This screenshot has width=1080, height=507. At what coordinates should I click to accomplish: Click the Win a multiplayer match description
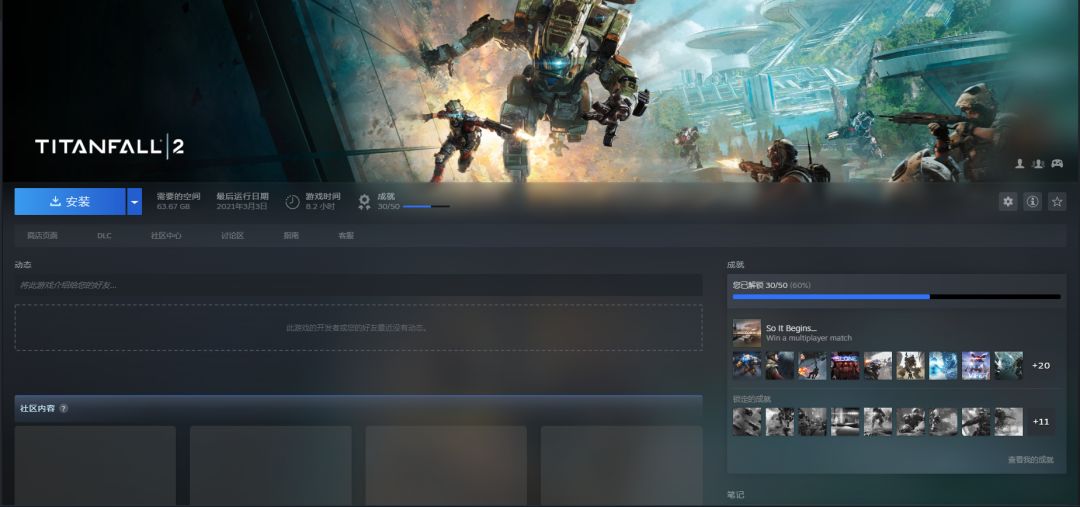tap(809, 338)
